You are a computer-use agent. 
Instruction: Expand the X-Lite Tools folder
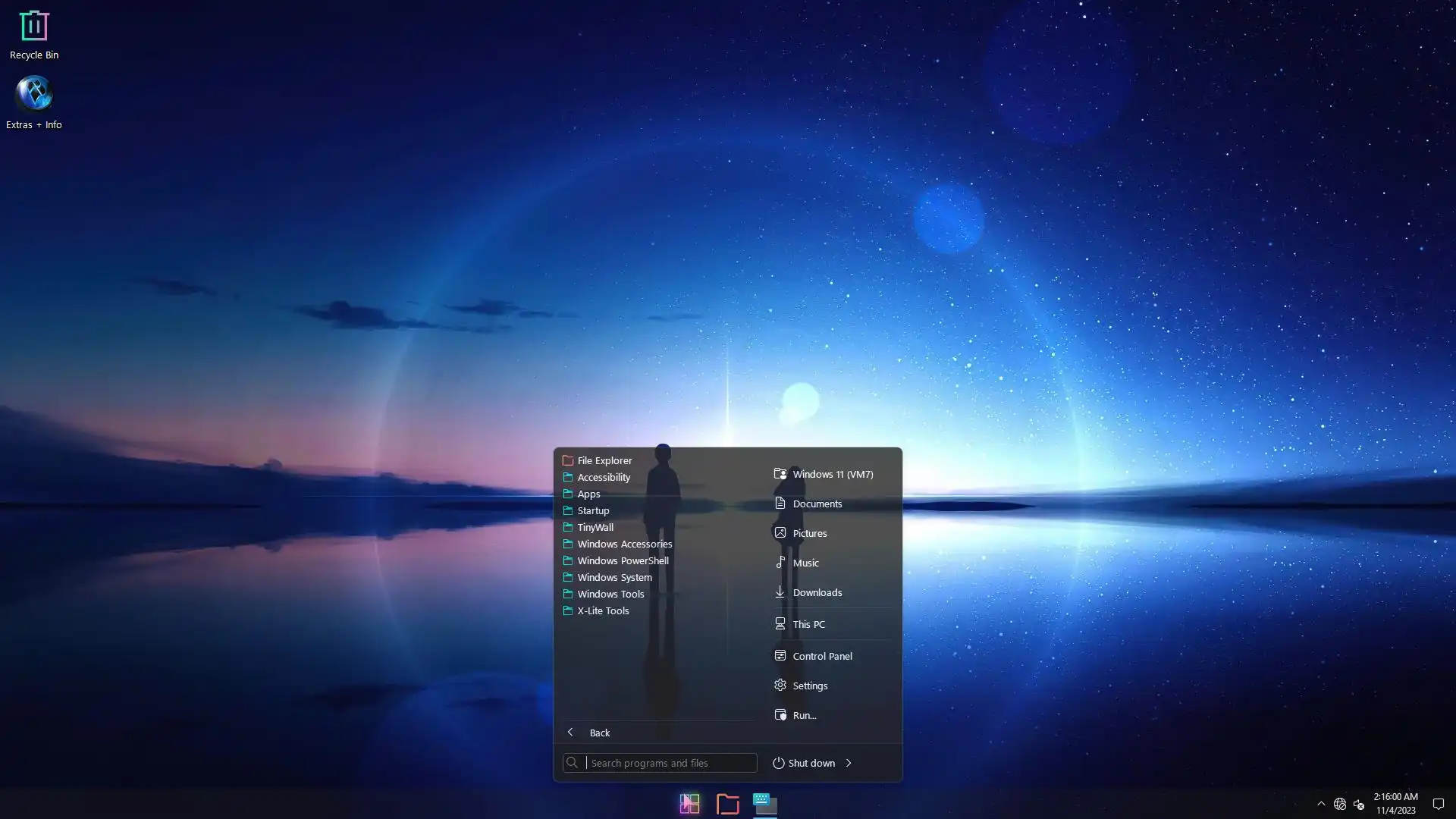603,610
